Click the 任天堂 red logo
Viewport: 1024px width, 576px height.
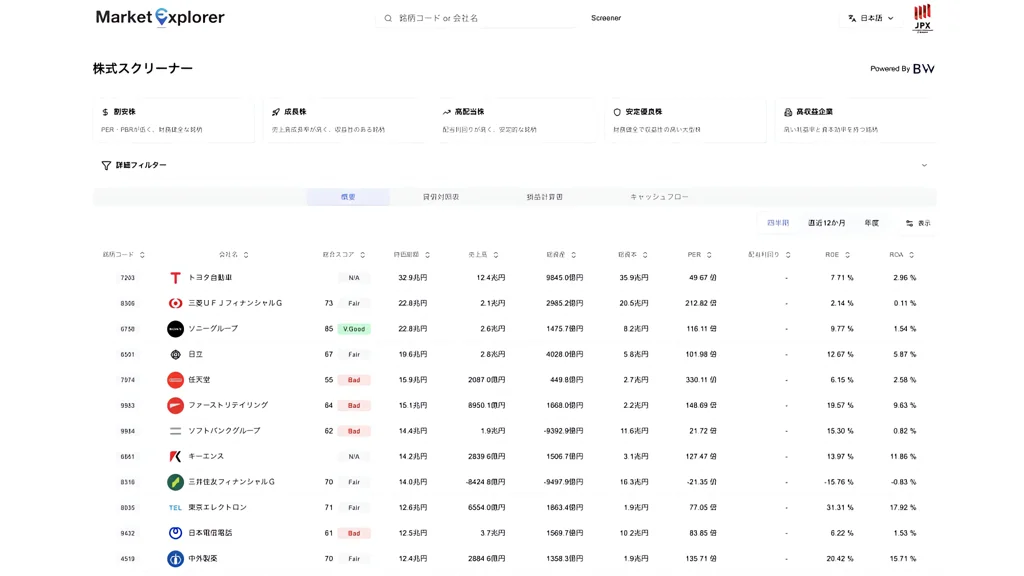(175, 380)
